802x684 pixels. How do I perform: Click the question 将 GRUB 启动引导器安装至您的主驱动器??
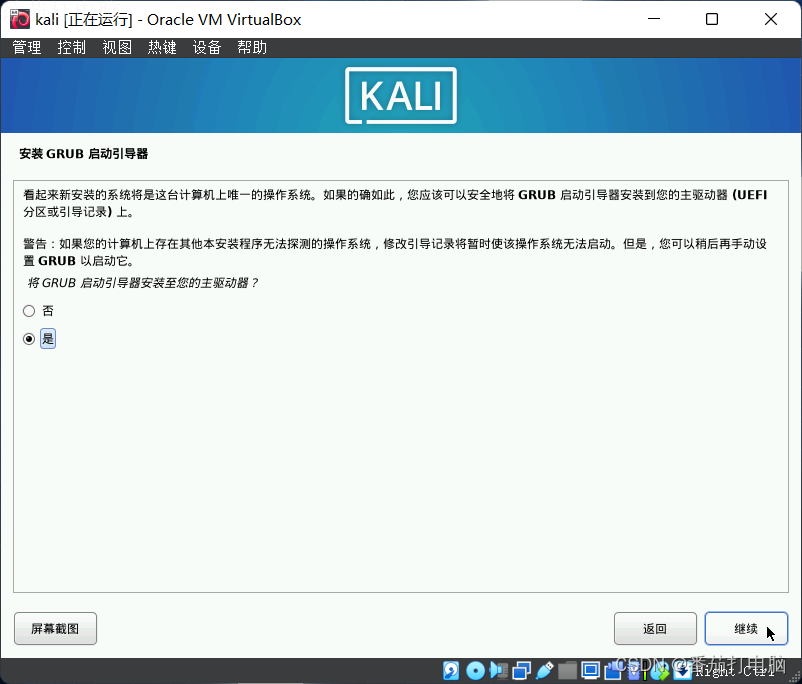(143, 283)
